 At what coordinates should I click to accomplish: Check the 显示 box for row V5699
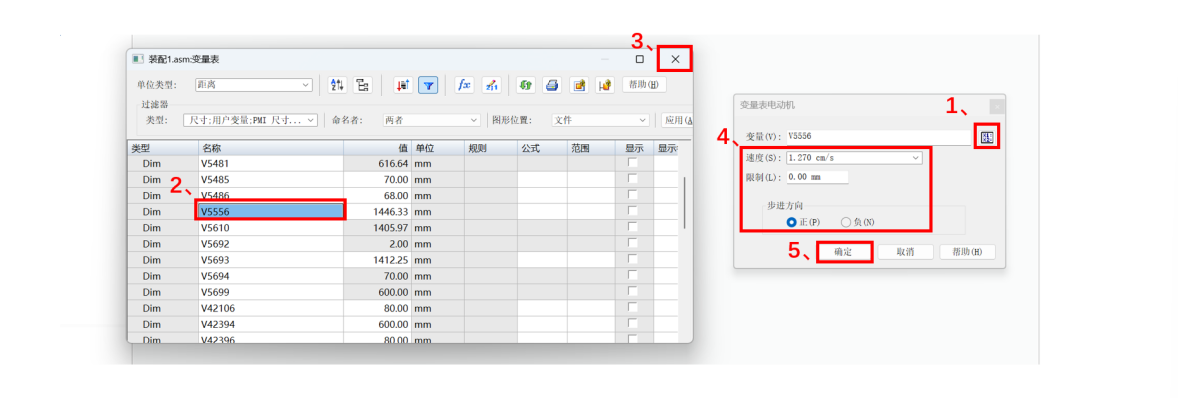(633, 292)
